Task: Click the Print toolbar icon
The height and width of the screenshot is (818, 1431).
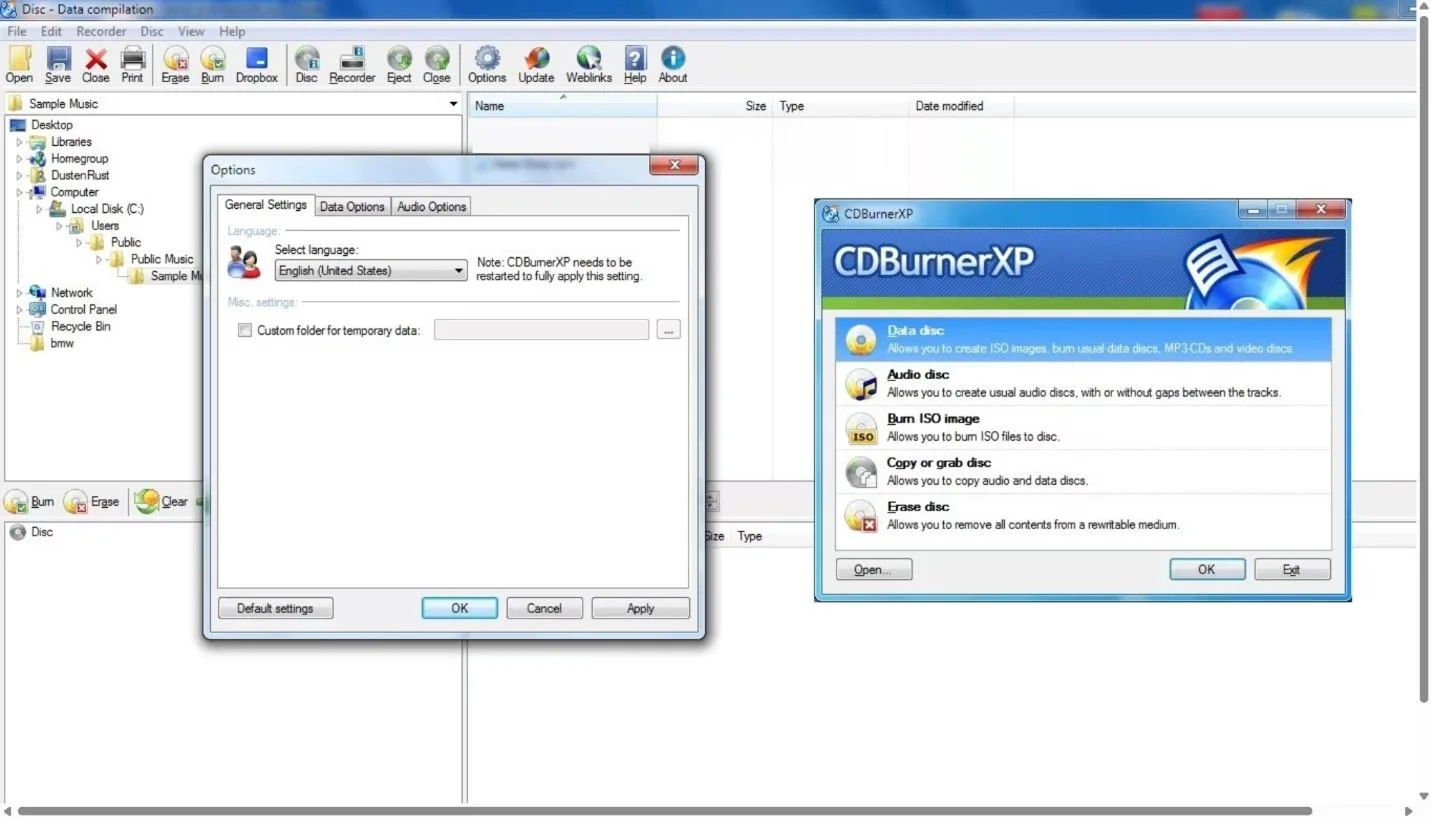Action: click(x=132, y=64)
